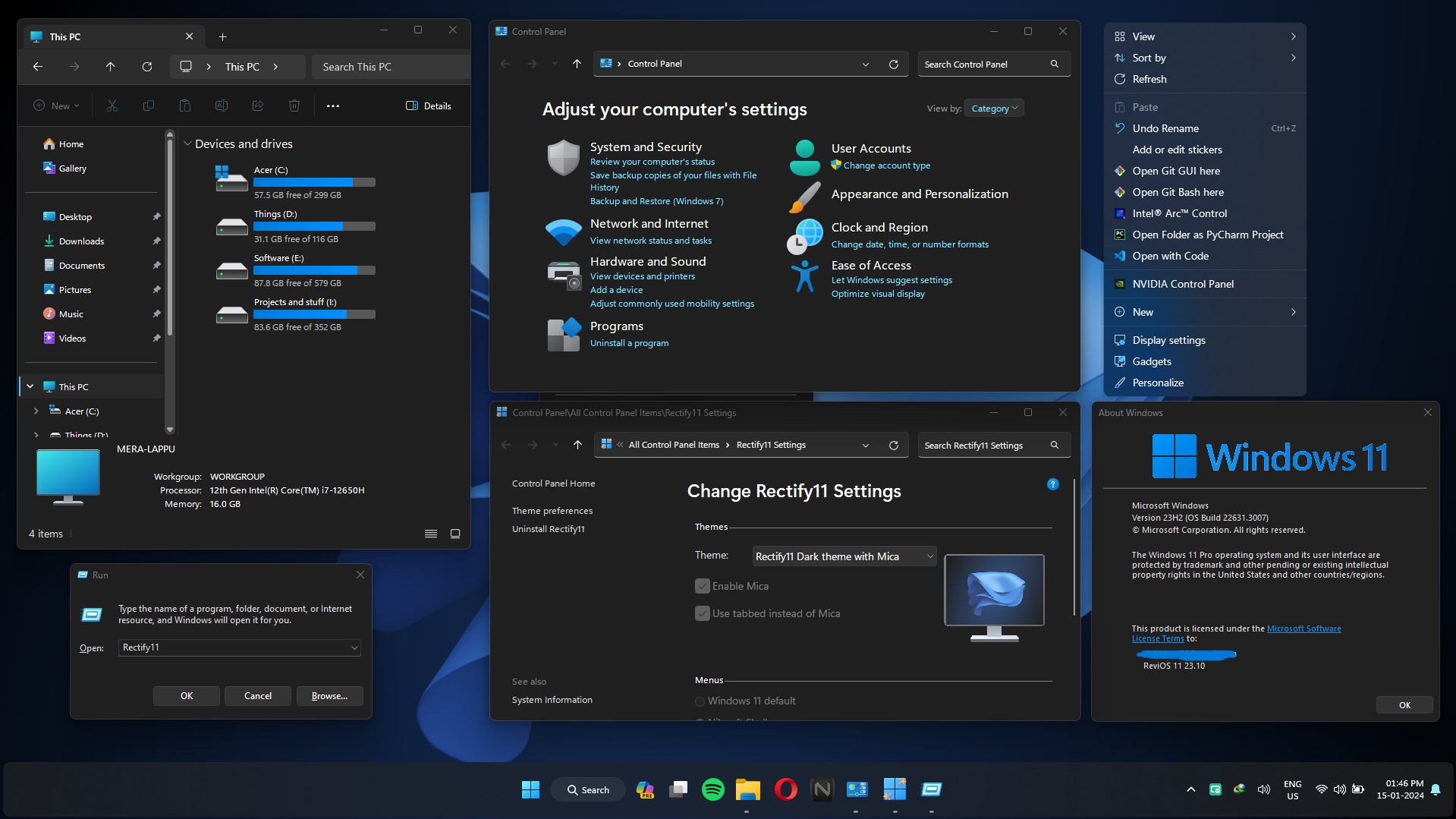
Task: Expand the Acer (C:) tree item
Action: pyautogui.click(x=36, y=411)
